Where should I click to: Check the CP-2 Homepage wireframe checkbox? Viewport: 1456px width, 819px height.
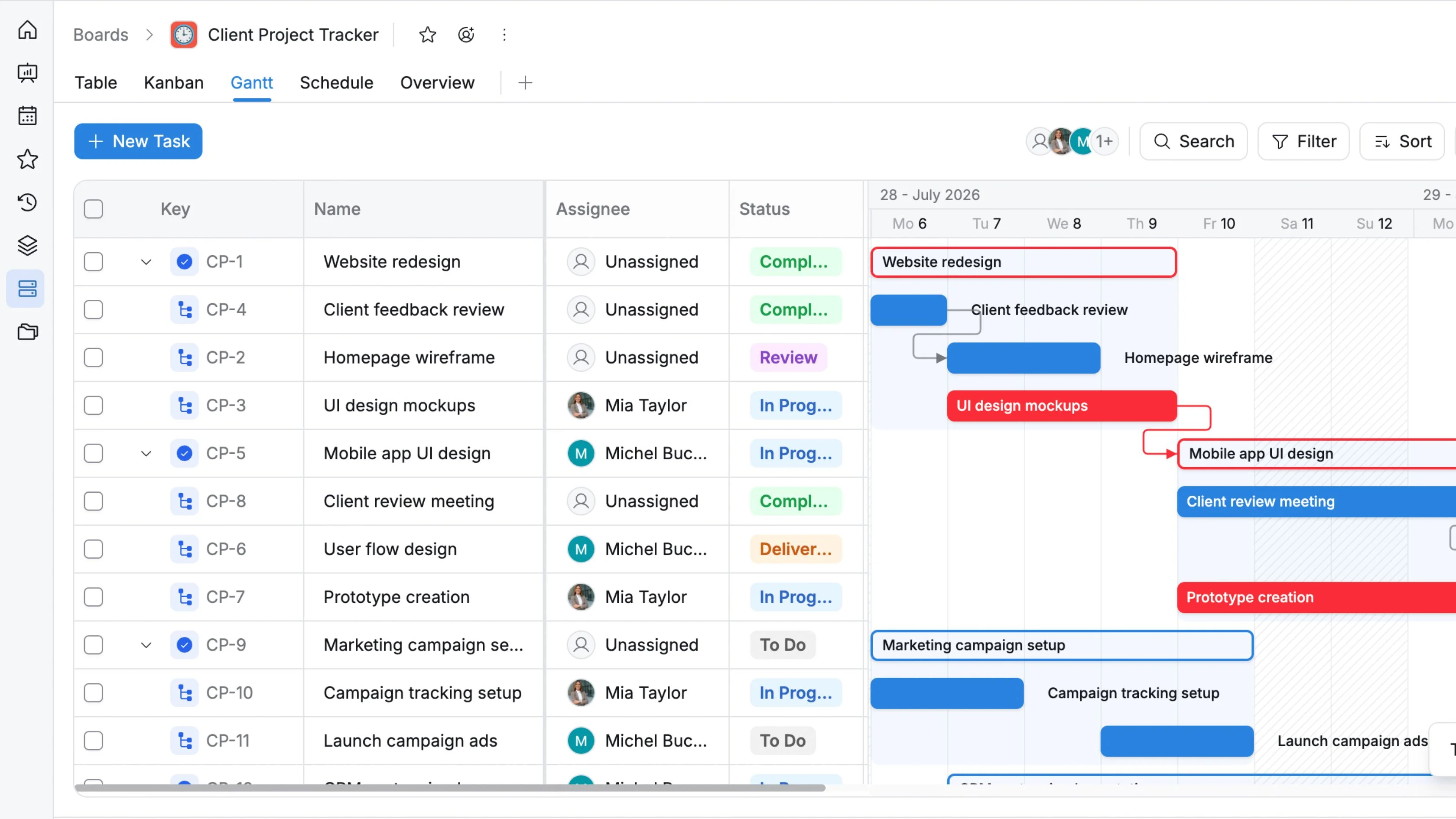click(93, 358)
